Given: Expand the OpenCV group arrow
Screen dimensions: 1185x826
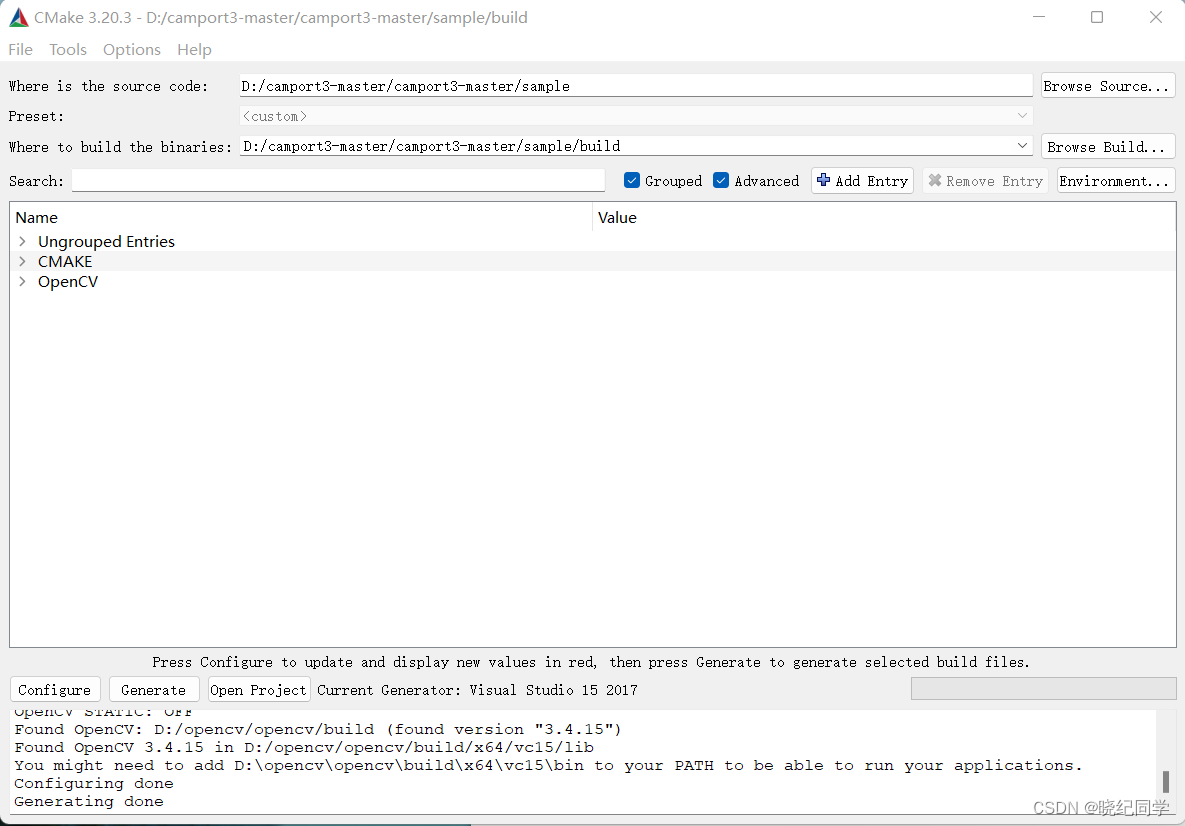Looking at the screenshot, I should [x=23, y=282].
